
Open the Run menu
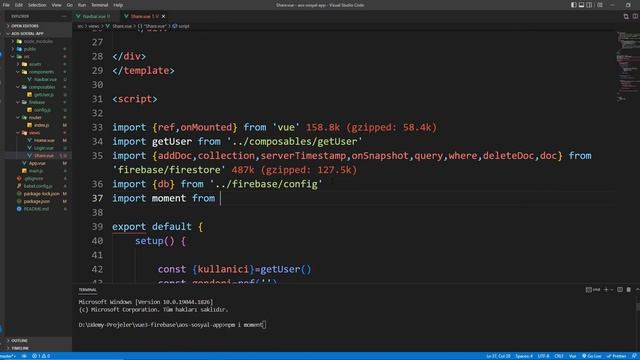tap(82, 5)
